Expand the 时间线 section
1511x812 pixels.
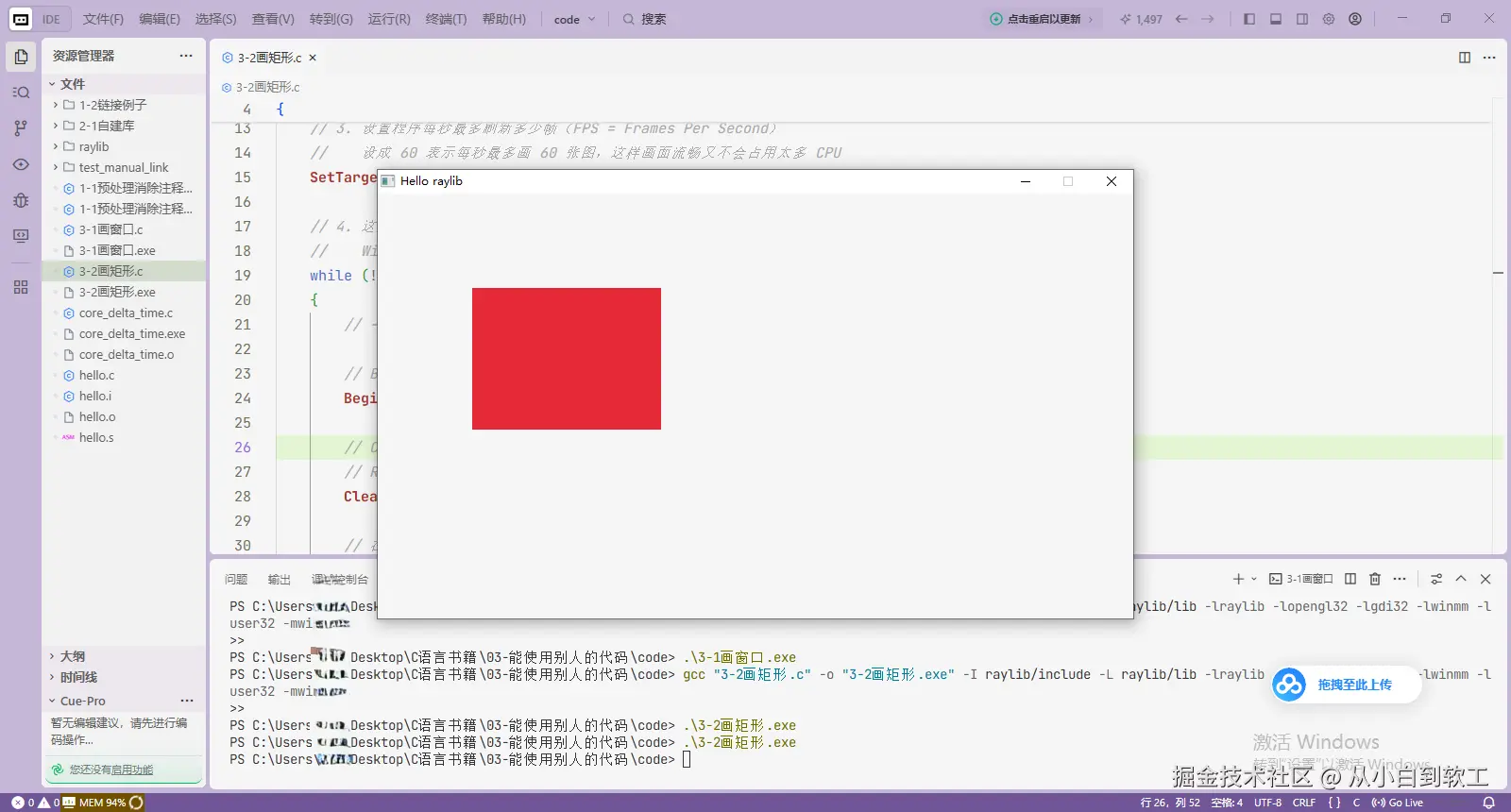tap(123, 677)
